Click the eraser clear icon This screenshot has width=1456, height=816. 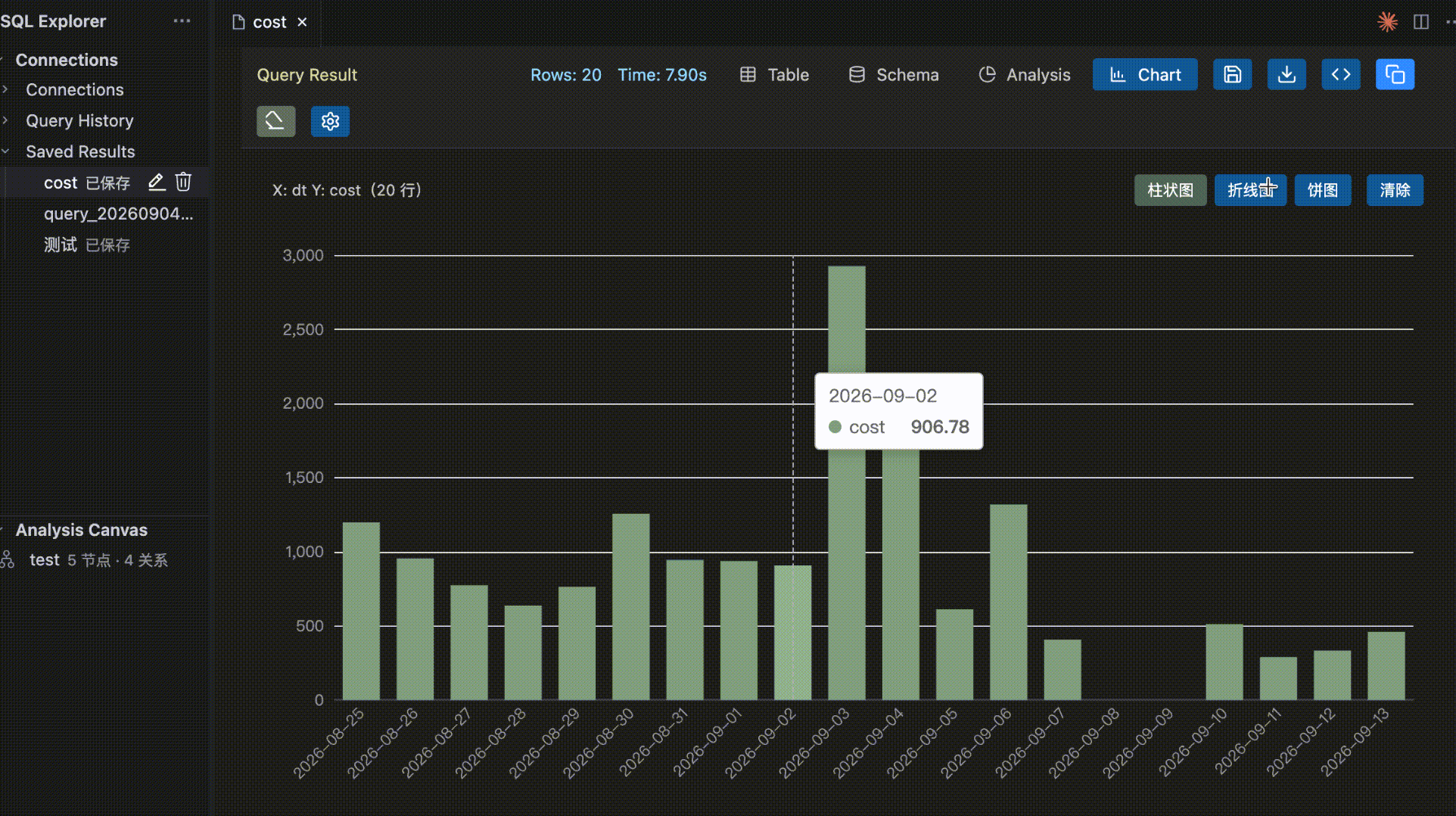pyautogui.click(x=275, y=121)
